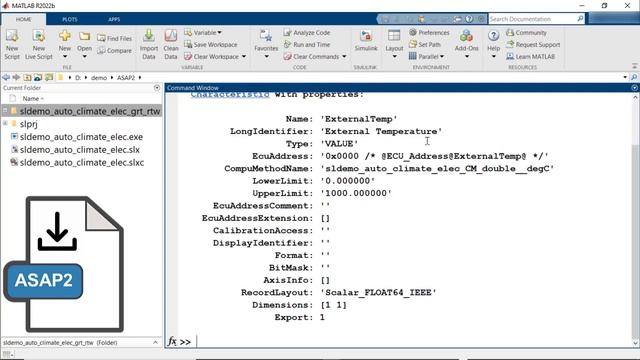Open the New file dropdown
640x360 pixels.
(x=64, y=57)
